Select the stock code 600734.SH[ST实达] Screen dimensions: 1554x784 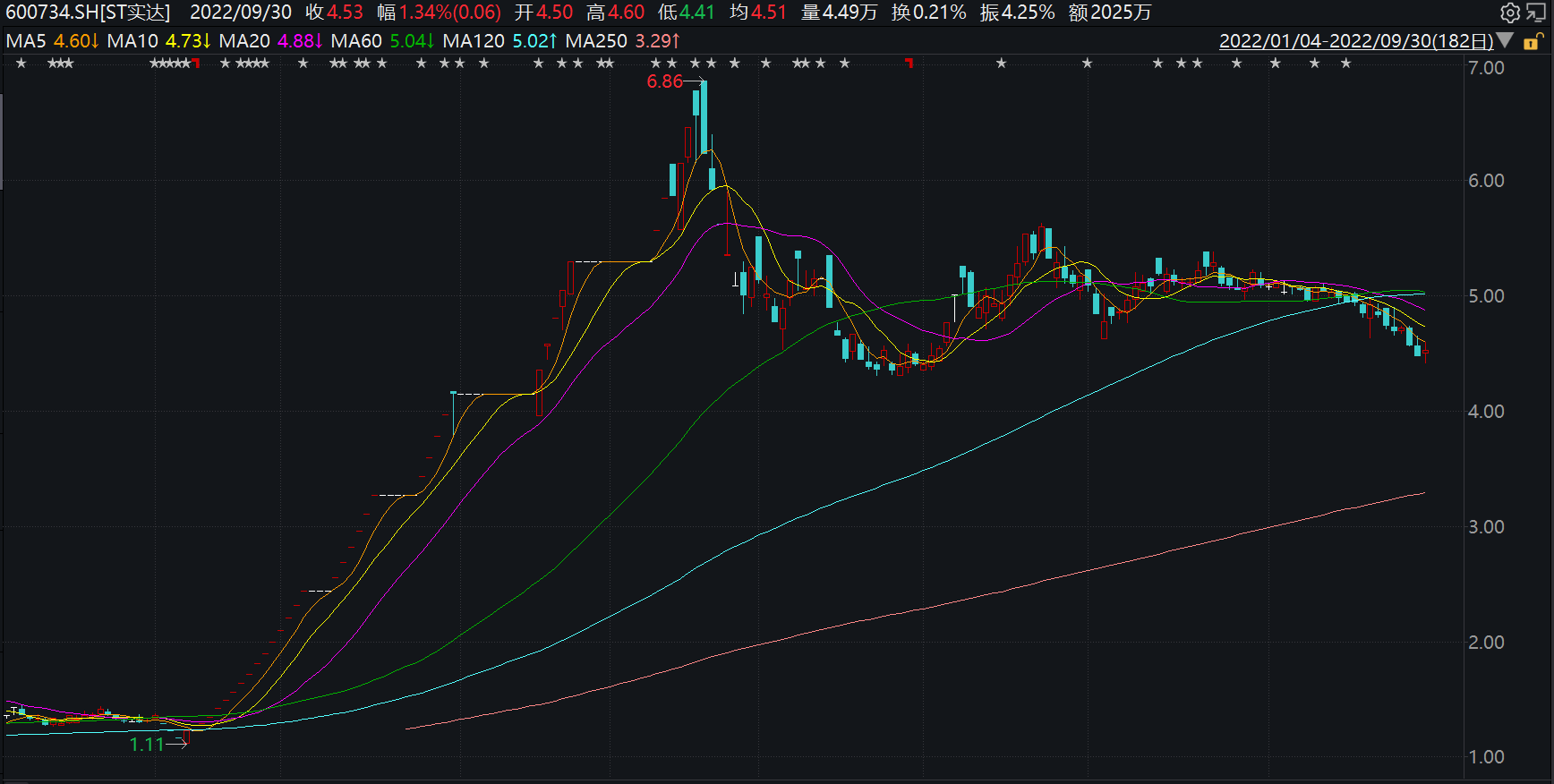click(x=88, y=13)
